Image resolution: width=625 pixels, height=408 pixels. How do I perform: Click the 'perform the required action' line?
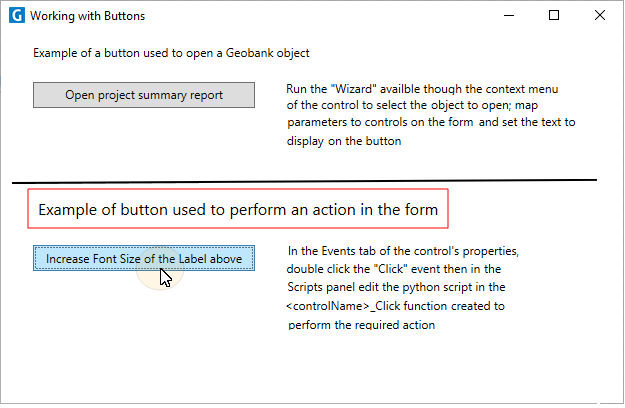pyautogui.click(x=361, y=325)
